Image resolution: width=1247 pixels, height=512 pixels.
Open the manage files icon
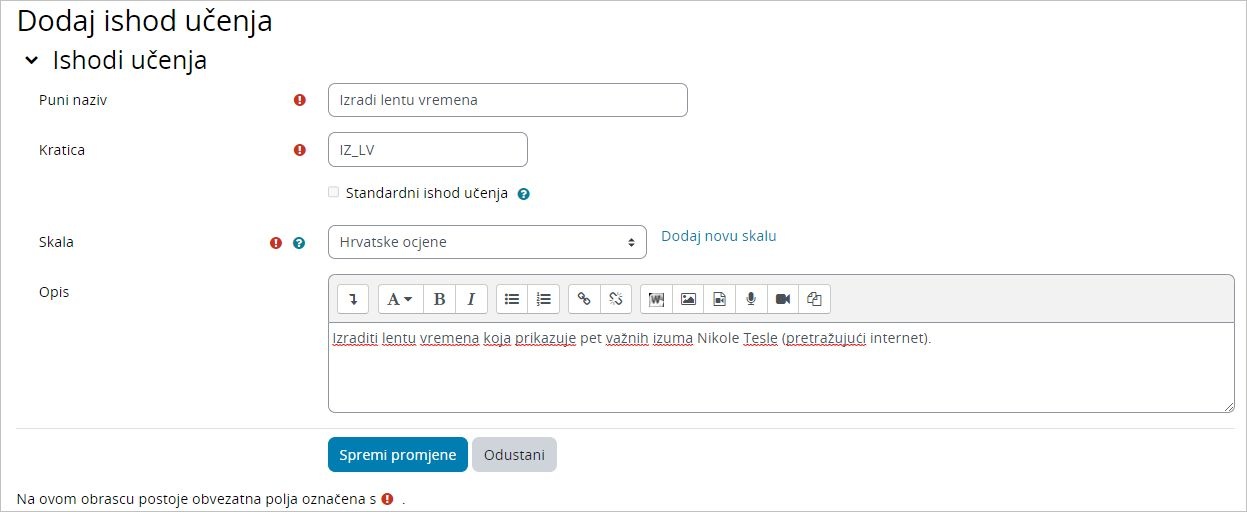click(x=814, y=299)
